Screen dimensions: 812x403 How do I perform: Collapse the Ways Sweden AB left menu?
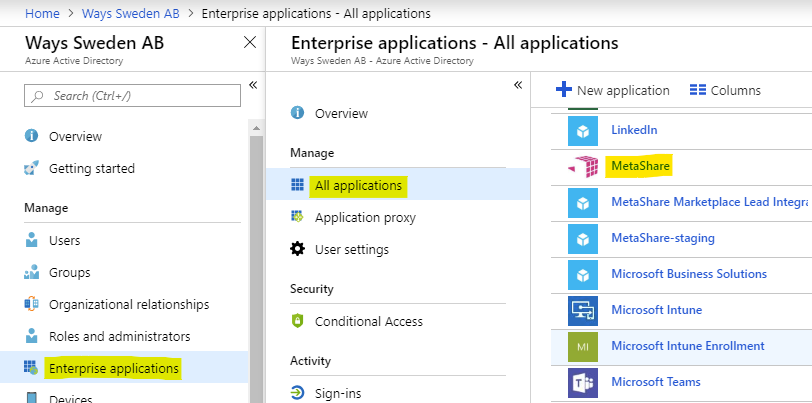pyautogui.click(x=253, y=85)
